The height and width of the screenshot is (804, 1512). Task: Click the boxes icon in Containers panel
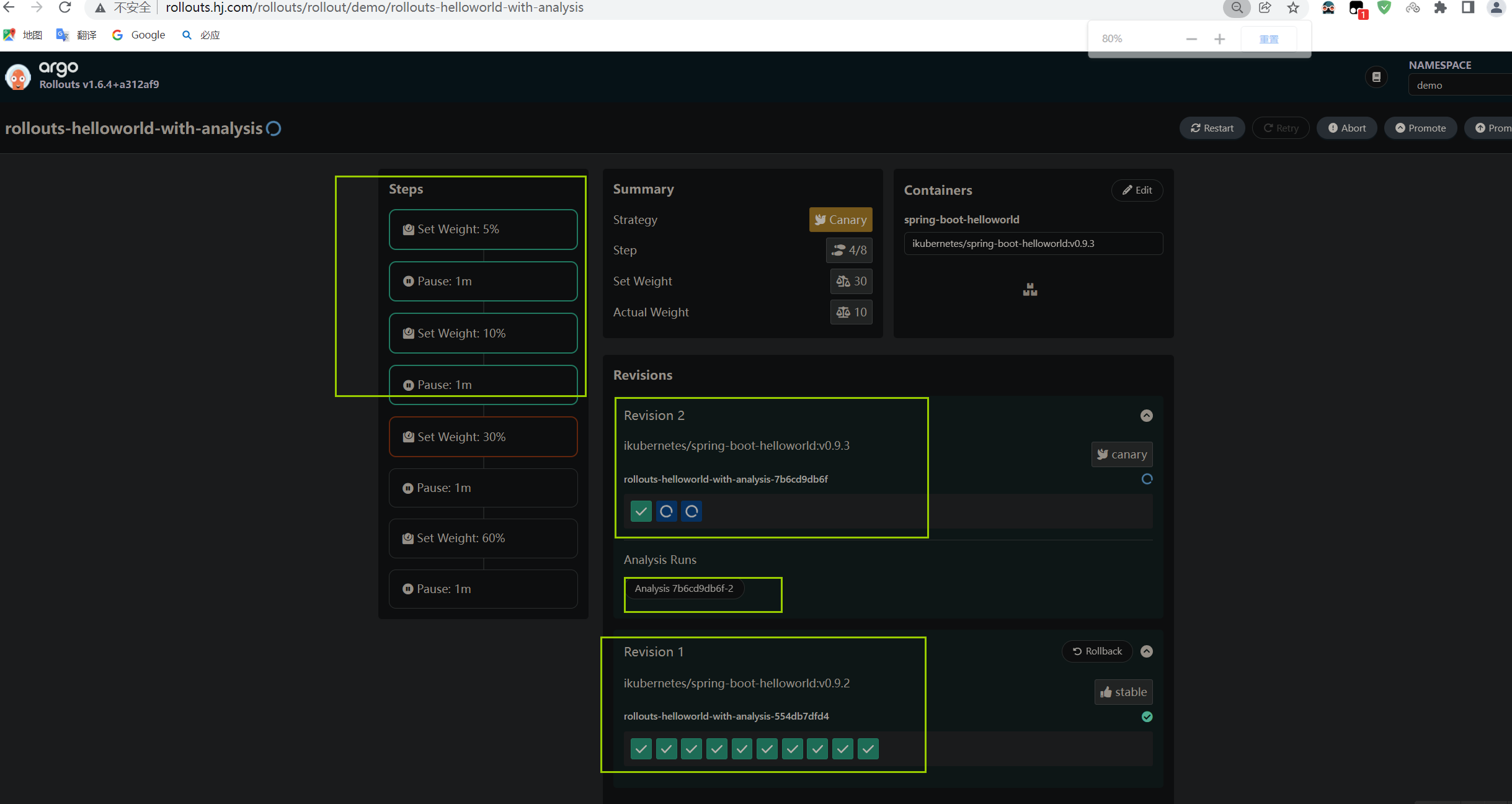click(1030, 290)
